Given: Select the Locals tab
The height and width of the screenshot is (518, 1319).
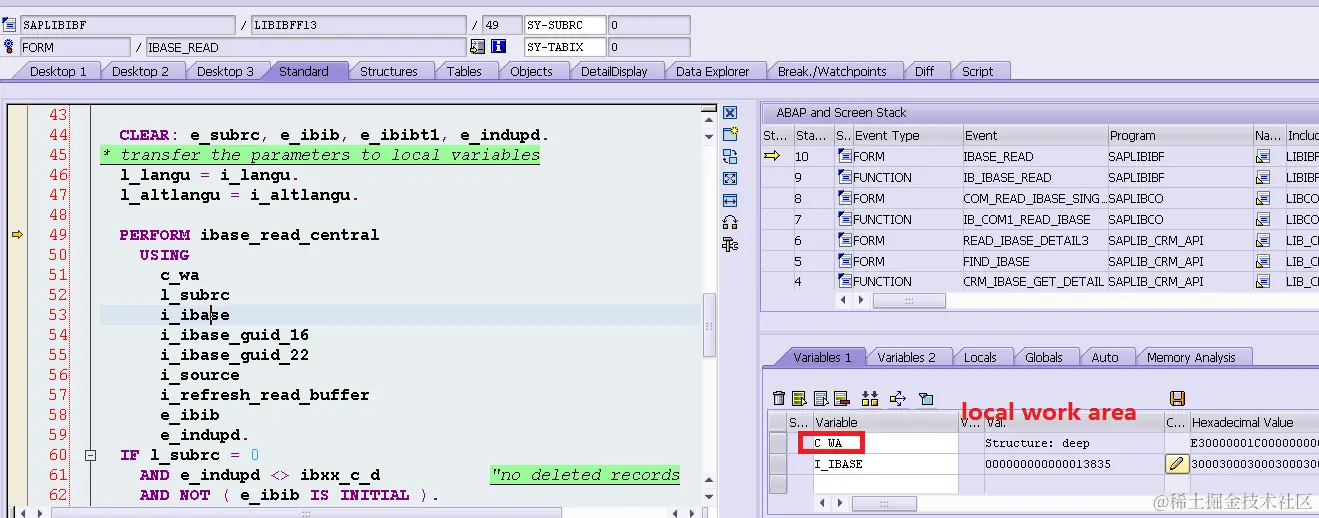Looking at the screenshot, I should pos(979,357).
